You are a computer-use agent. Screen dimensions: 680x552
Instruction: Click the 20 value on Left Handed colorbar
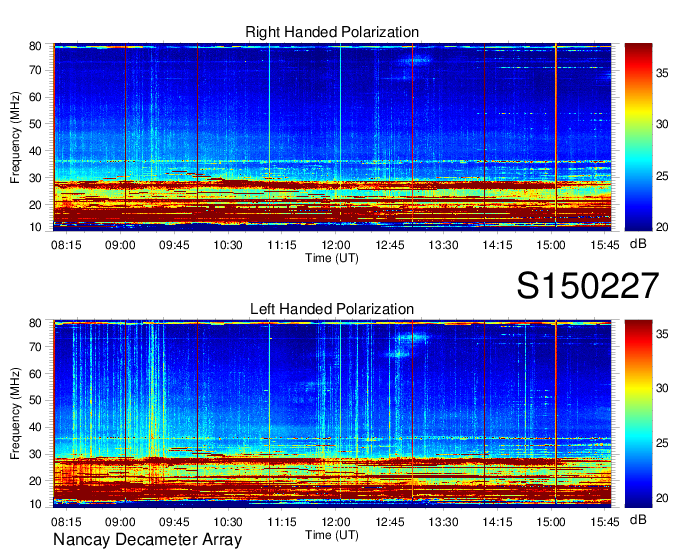[662, 498]
